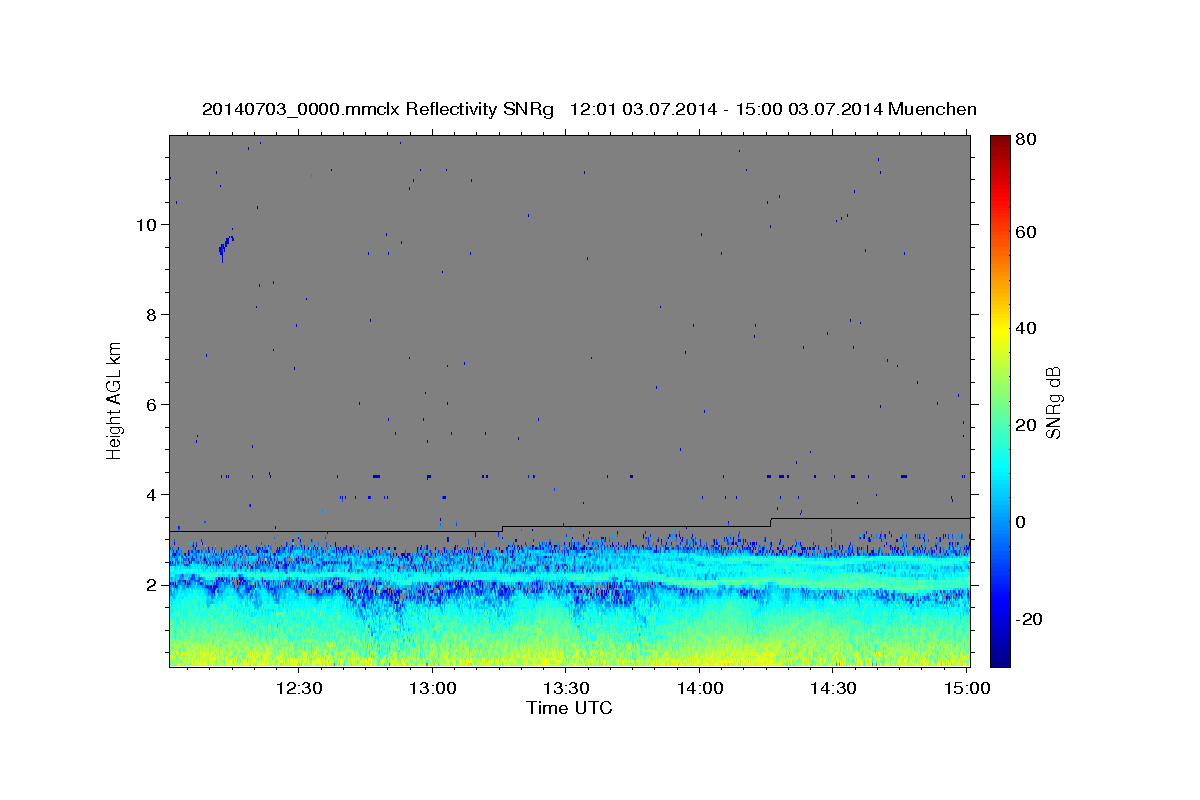Click the 14:00 time tick label
Viewport: 1200px width, 800px height.
(700, 688)
